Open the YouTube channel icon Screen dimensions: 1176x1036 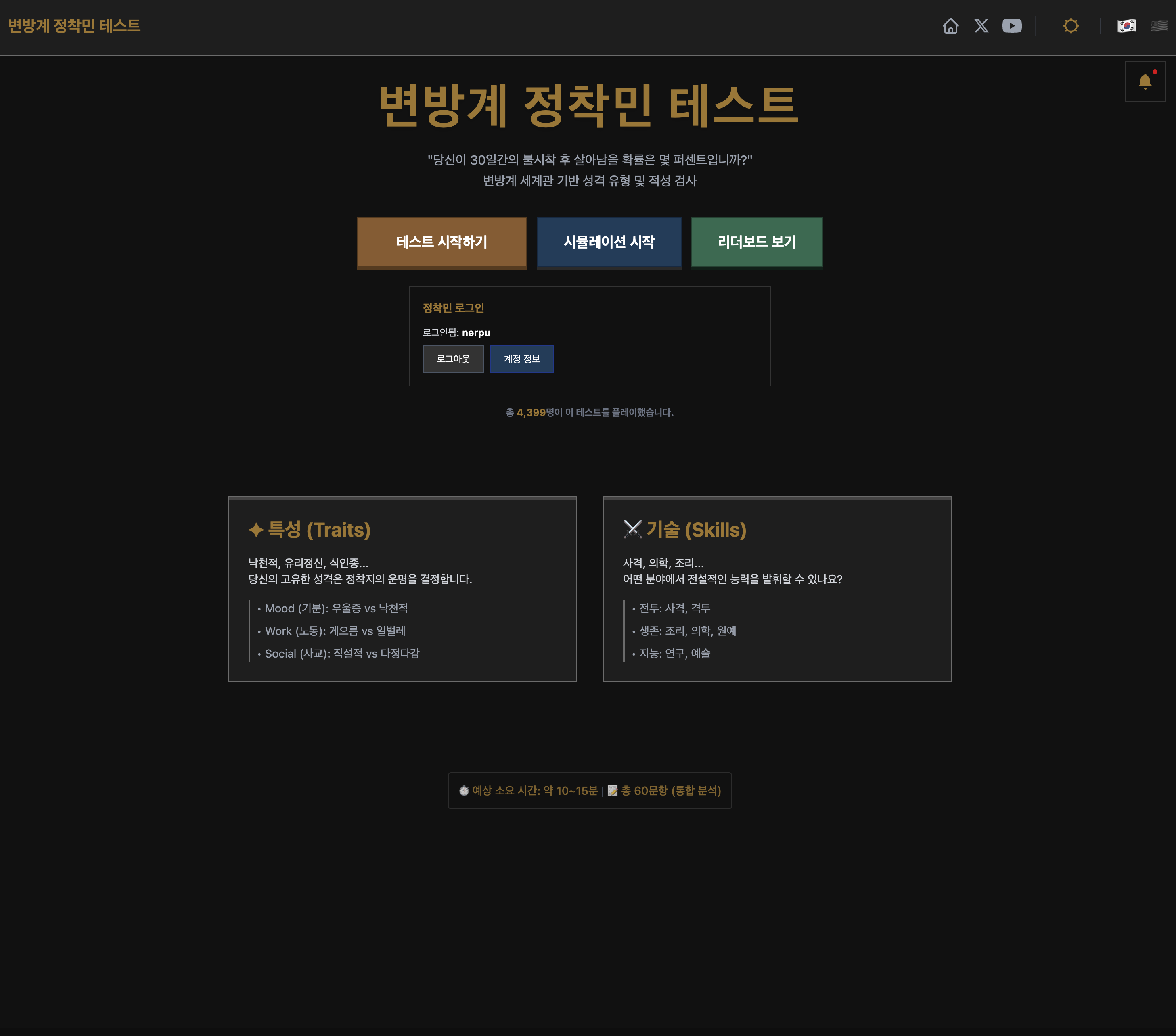pos(1011,26)
